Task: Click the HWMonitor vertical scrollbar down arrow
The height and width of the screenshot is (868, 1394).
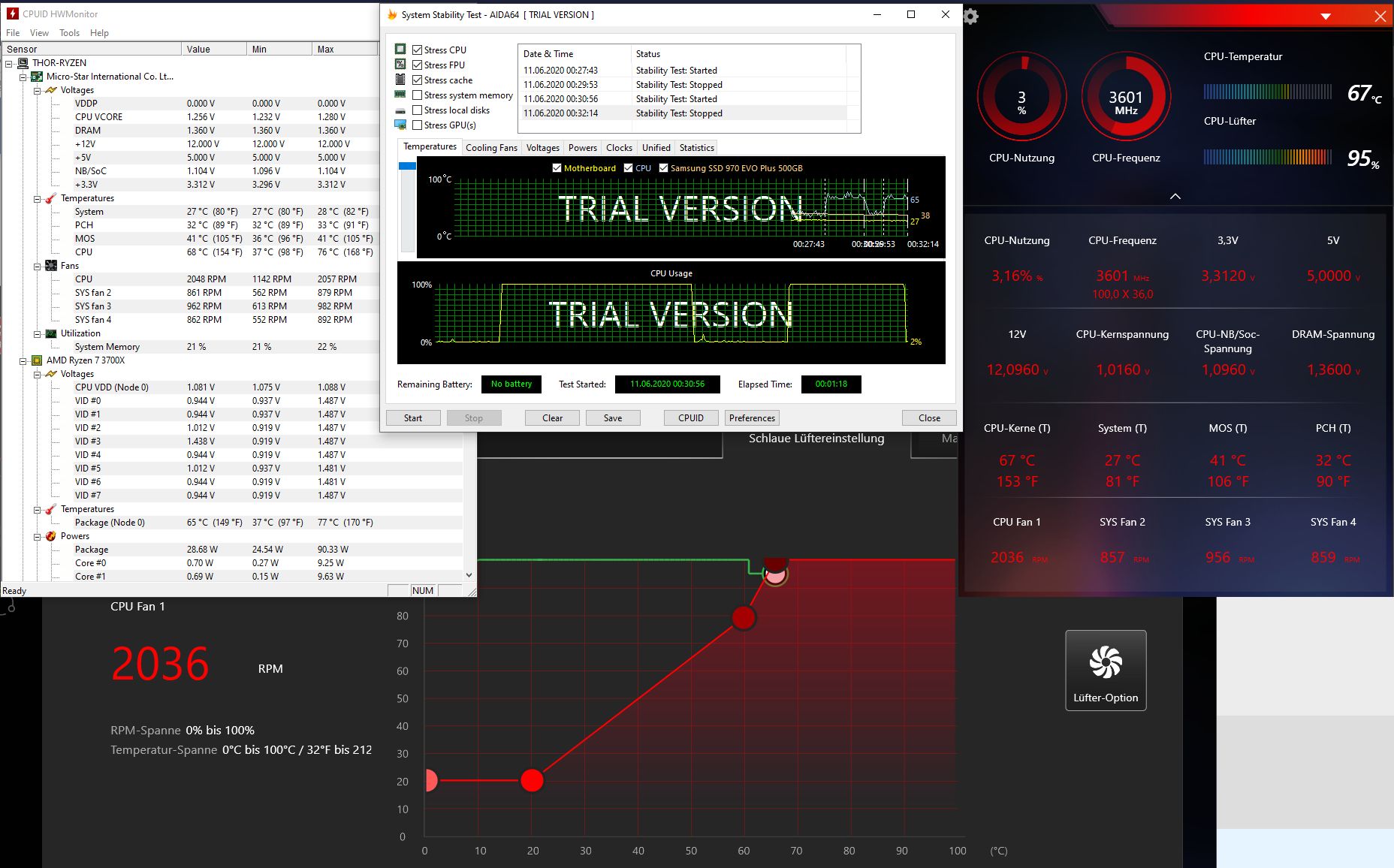Action: click(x=469, y=575)
